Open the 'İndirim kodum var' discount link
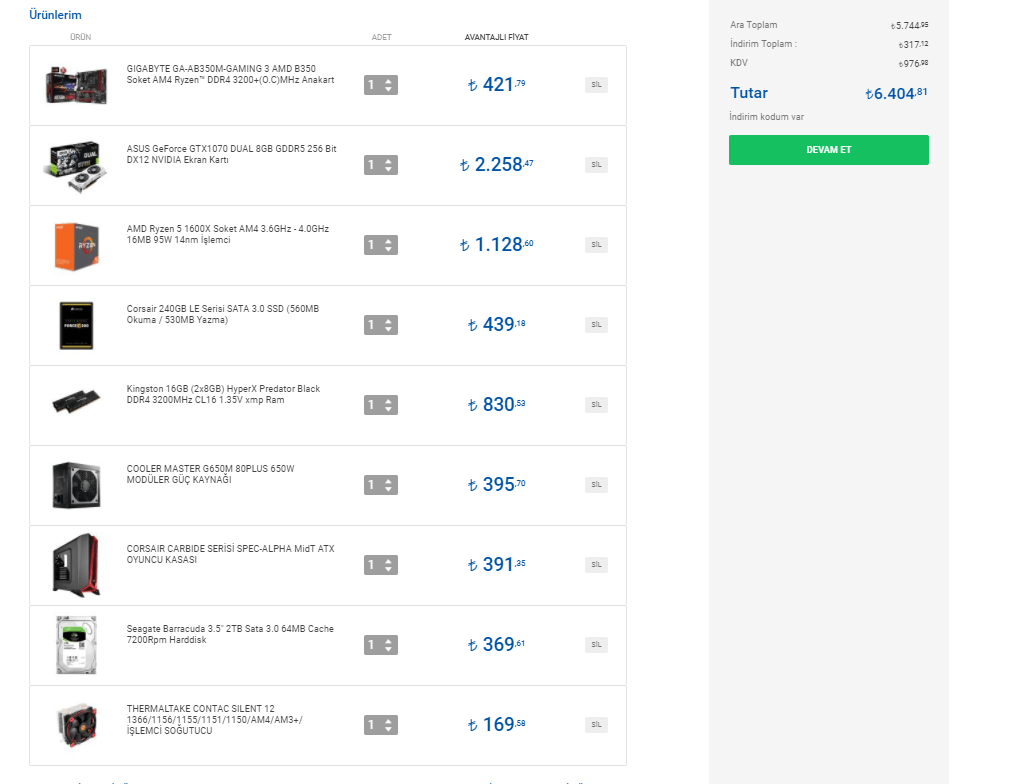This screenshot has height=784, width=1016. pyautogui.click(x=767, y=117)
